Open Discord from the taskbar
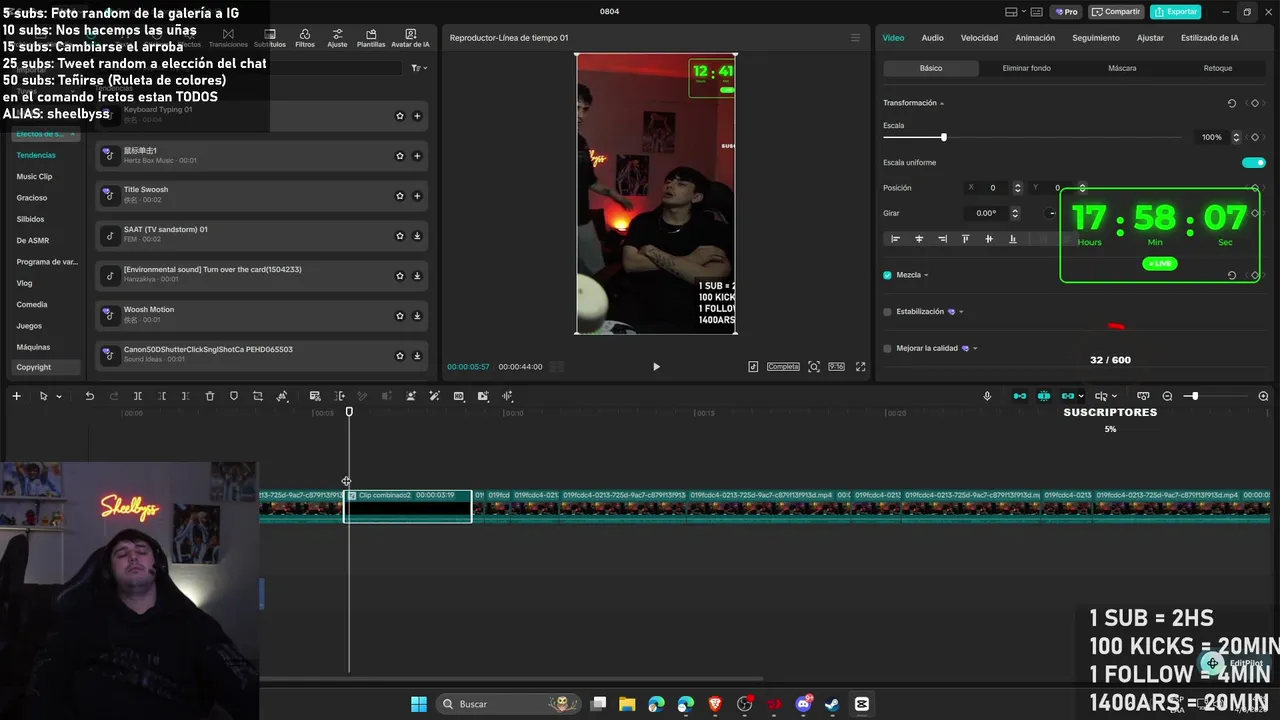 [x=803, y=704]
